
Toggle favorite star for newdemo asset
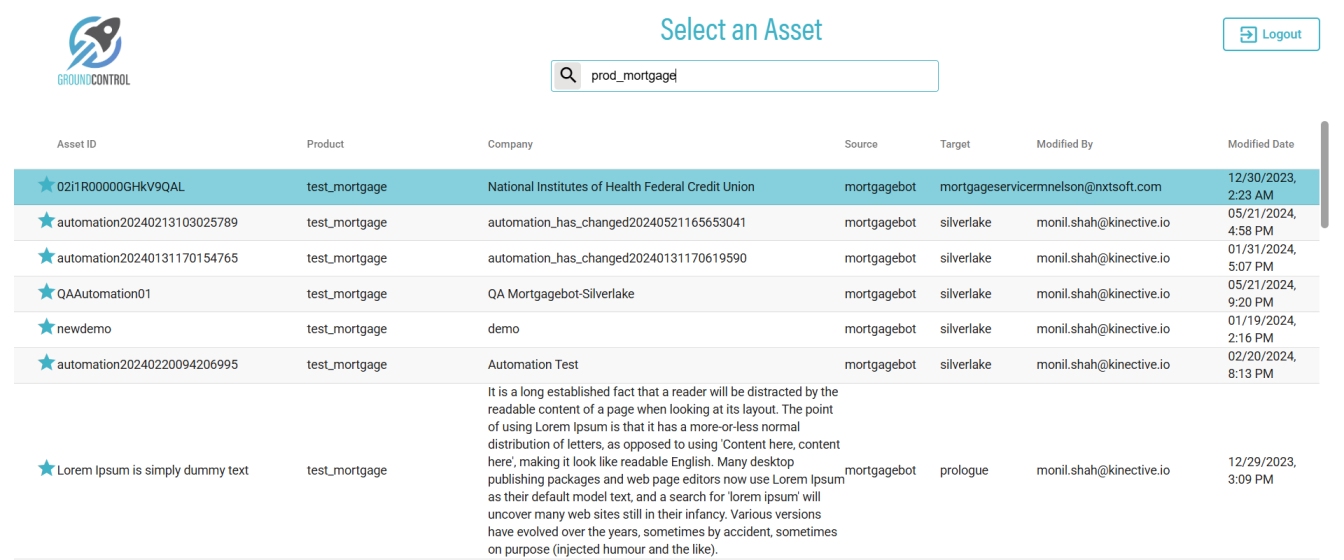tap(46, 327)
